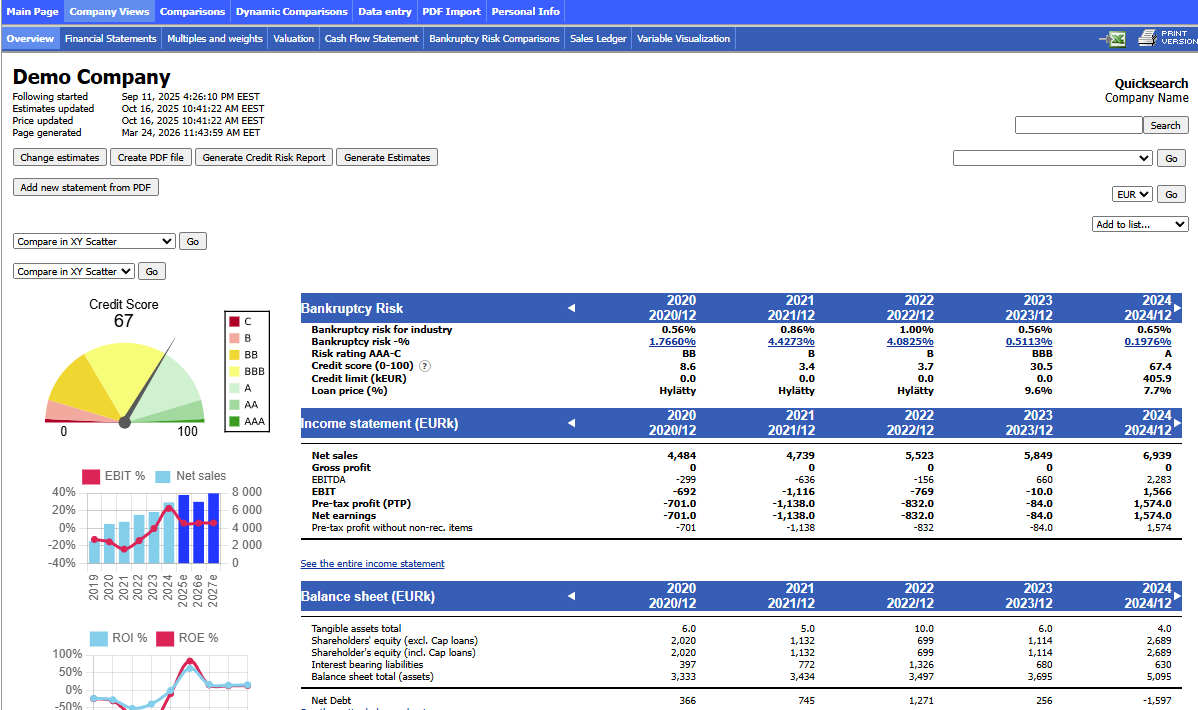Advance Bankruptcy Risk years with right arrow
Screen dimensions: 1198x710
point(1177,308)
